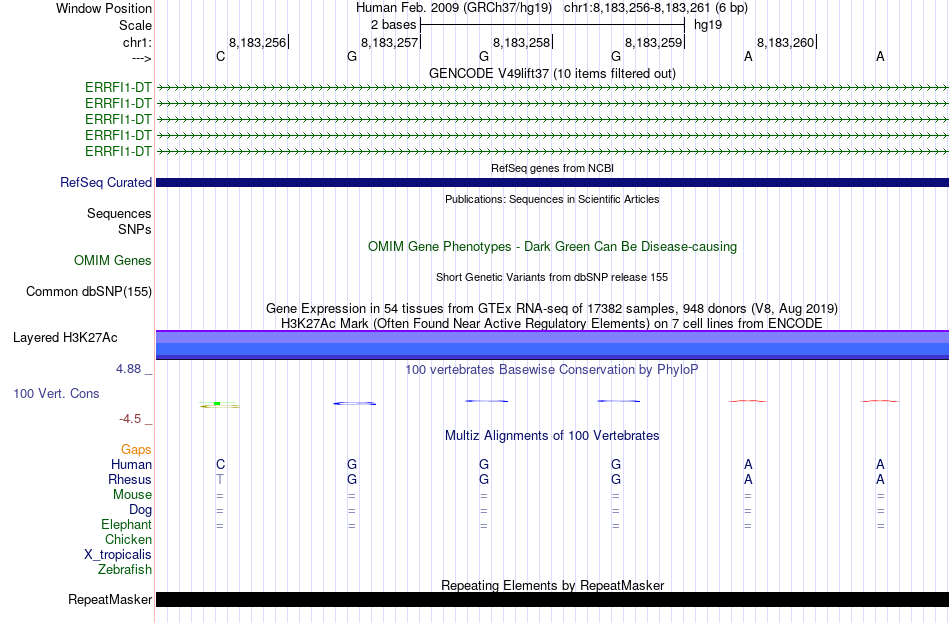Click the Rhesus alignment row label
This screenshot has height=623, width=950.
coord(130,479)
